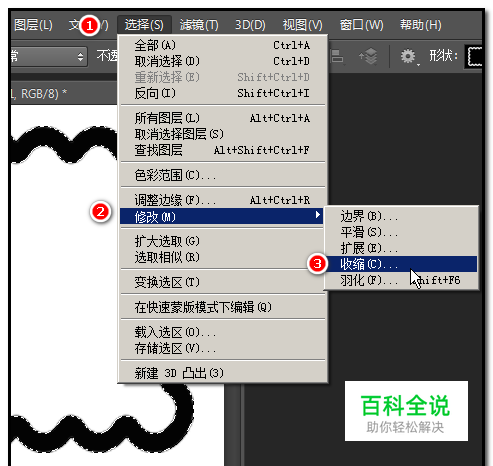The image size is (493, 466).
Task: Open the 帮助(H) menu
Action: 421,25
